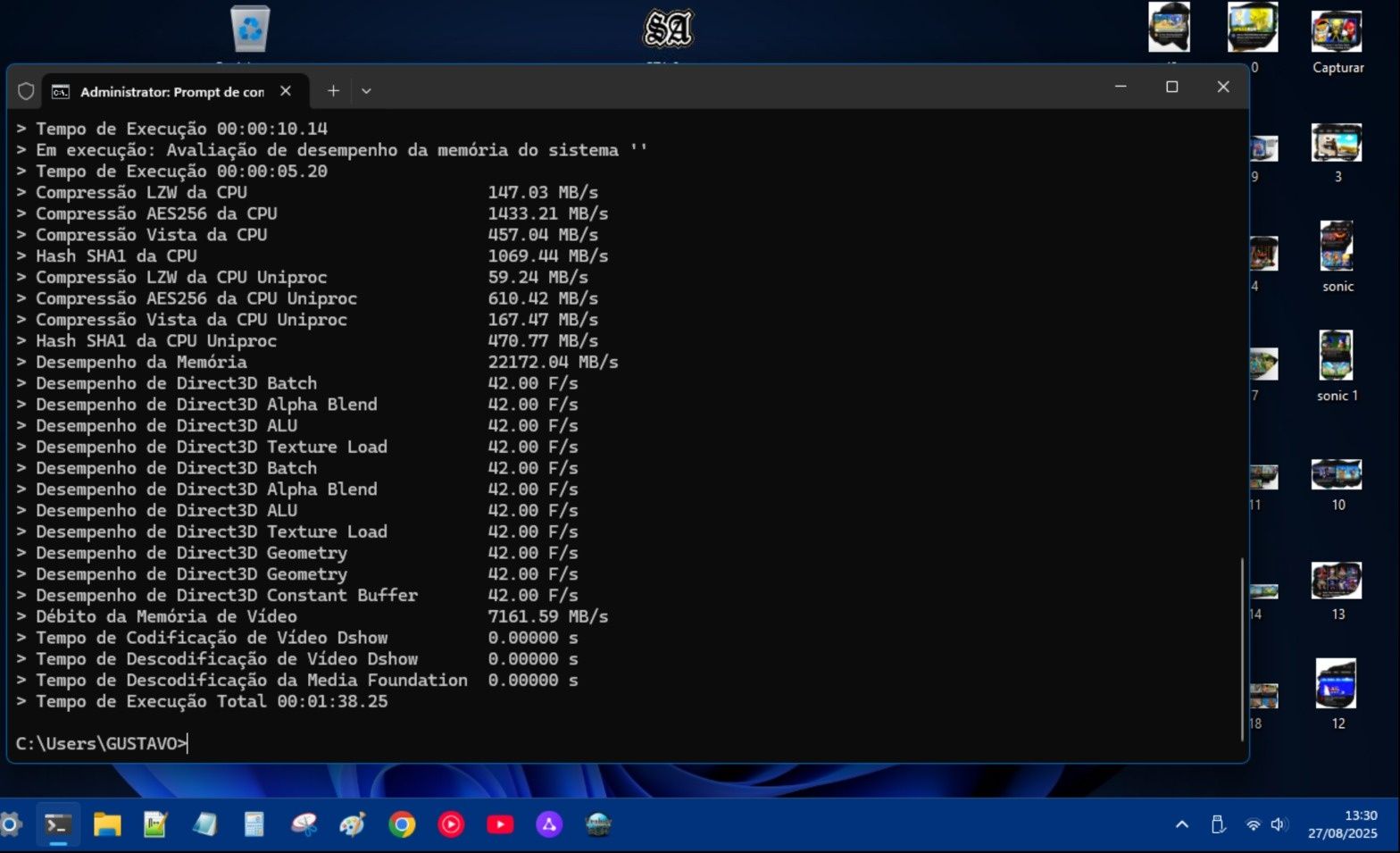Image resolution: width=1400 pixels, height=853 pixels.
Task: Click the 'Compressão LZW da CPU Uniproc' line
Action: [302, 277]
